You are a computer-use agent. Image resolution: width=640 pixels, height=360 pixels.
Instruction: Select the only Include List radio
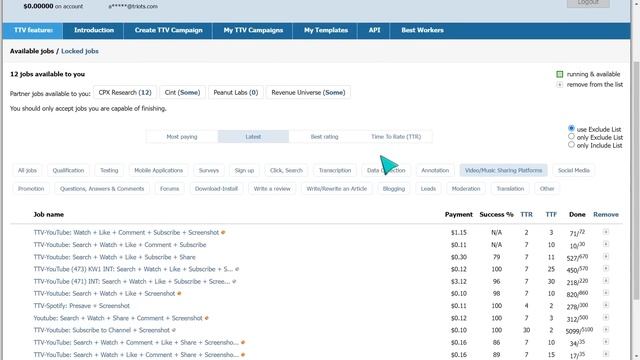(571, 144)
